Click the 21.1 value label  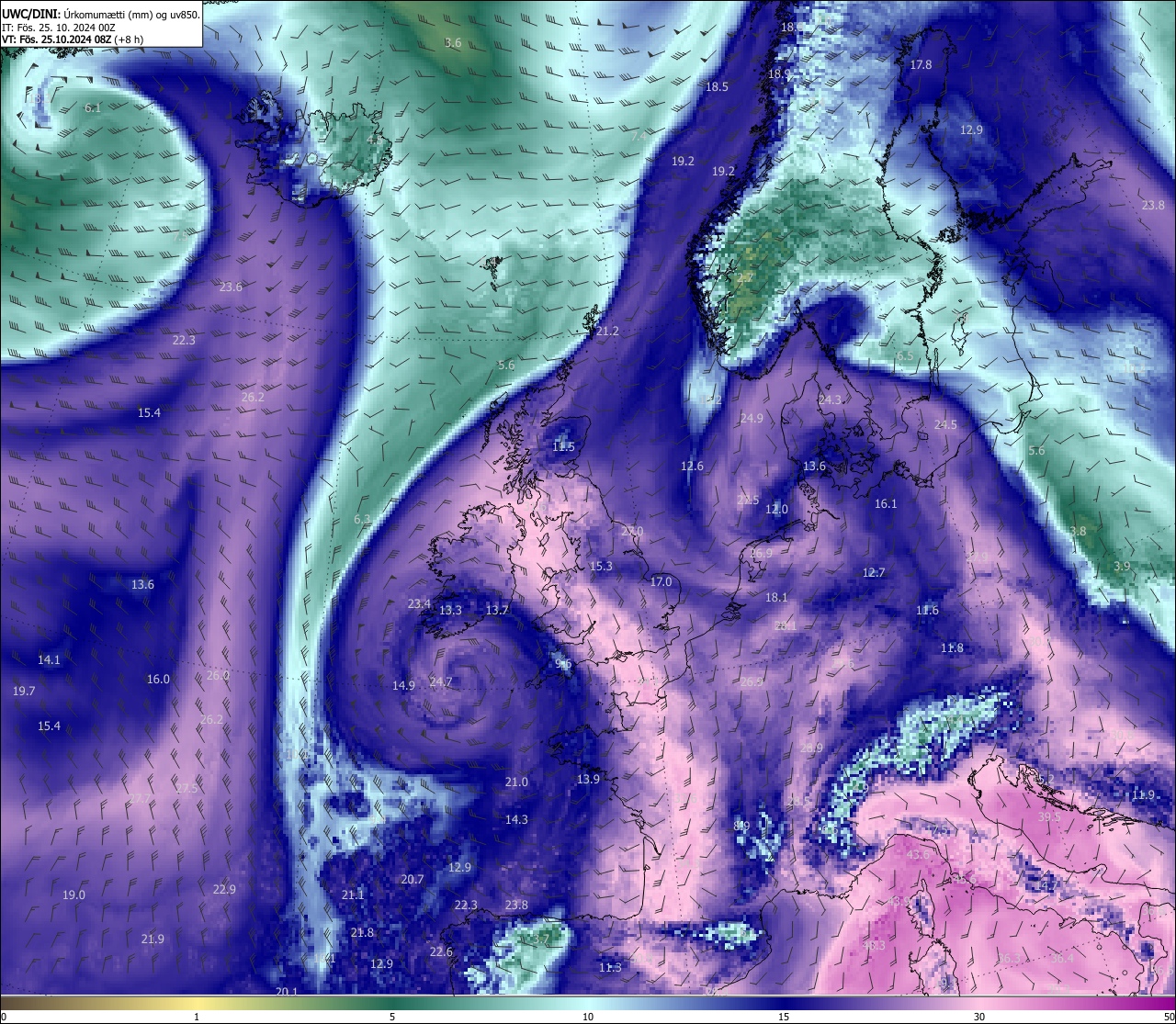pyautogui.click(x=353, y=895)
